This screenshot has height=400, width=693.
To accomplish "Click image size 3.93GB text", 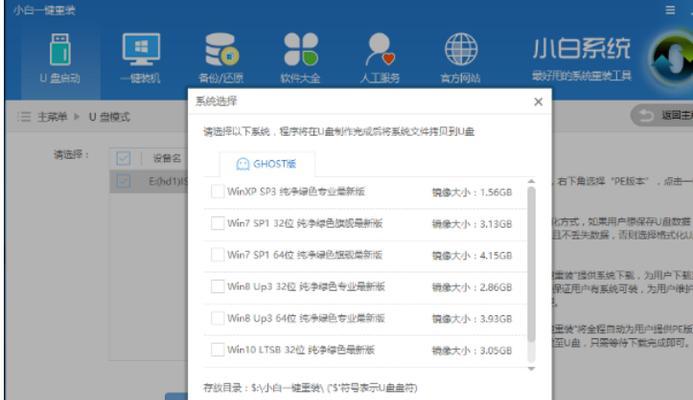I will (472, 319).
